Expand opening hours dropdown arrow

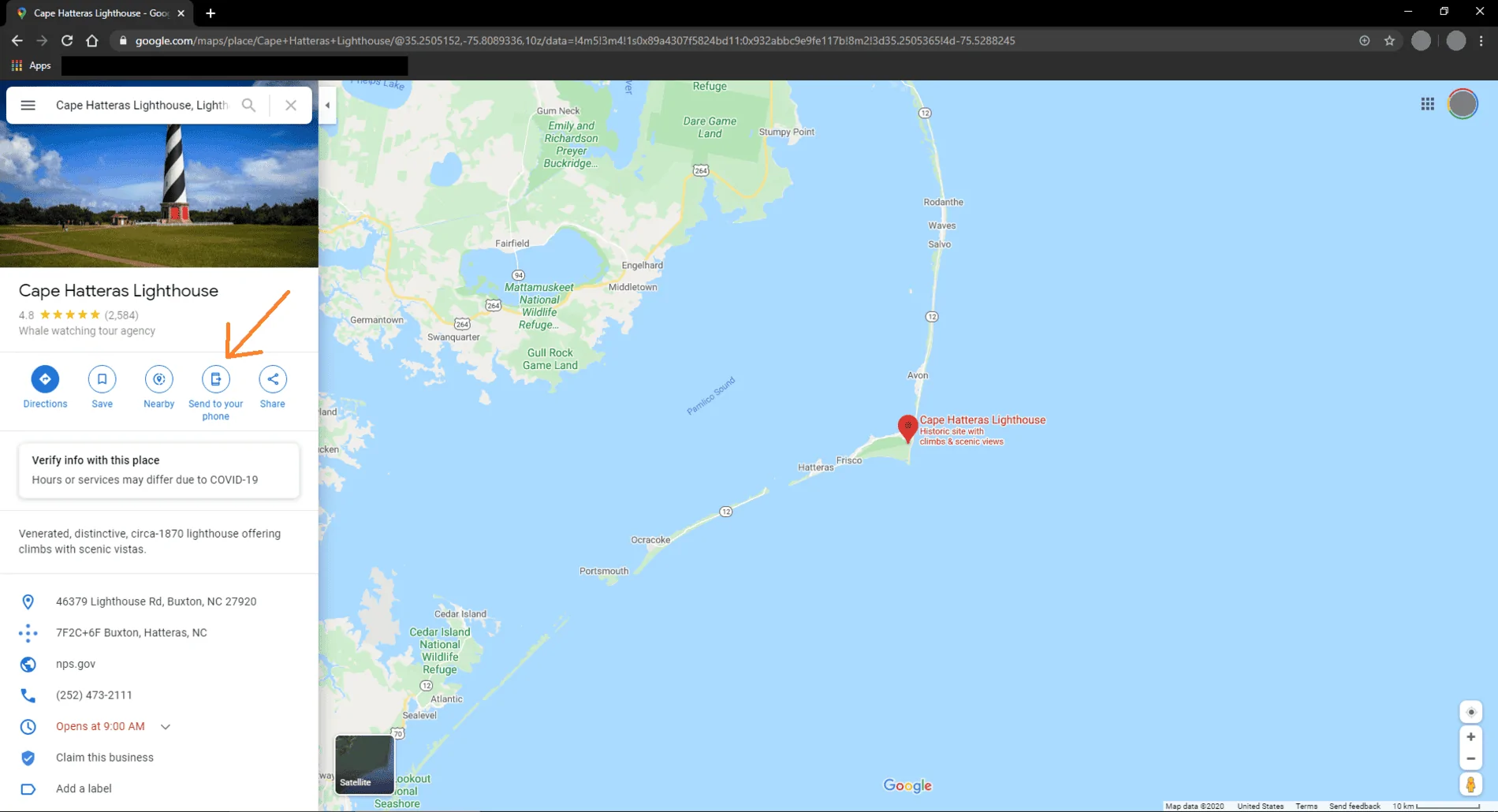tap(166, 727)
